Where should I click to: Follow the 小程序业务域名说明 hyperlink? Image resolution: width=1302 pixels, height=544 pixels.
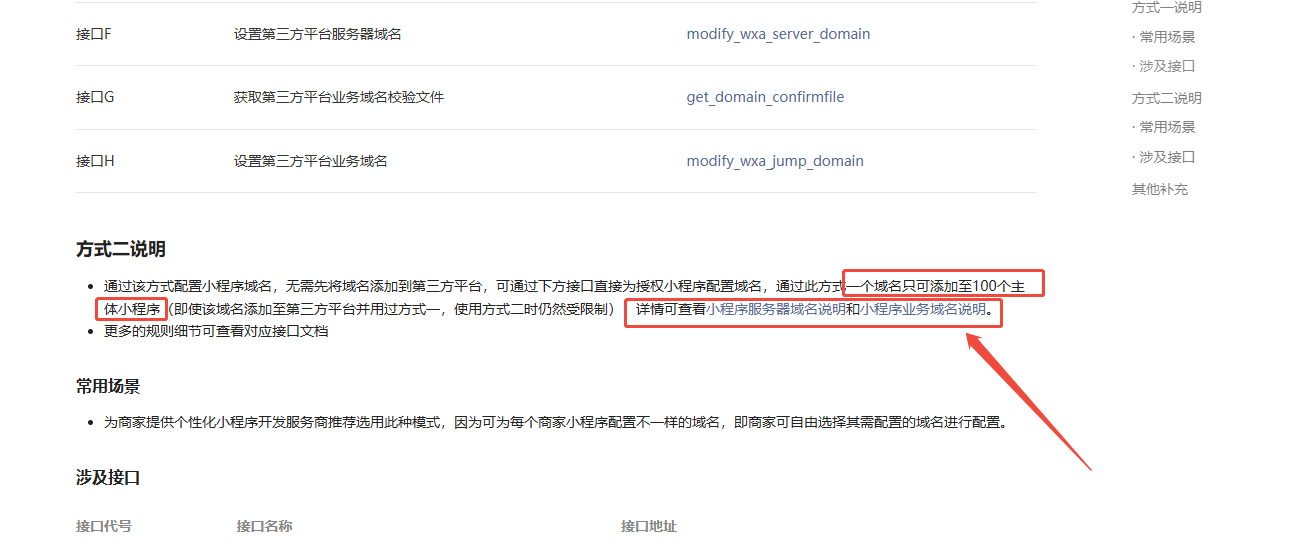(923, 310)
